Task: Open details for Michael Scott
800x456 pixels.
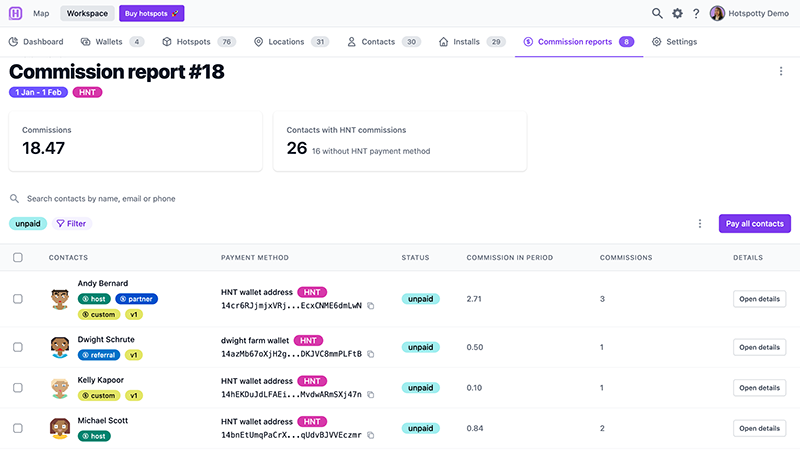Action: click(759, 428)
